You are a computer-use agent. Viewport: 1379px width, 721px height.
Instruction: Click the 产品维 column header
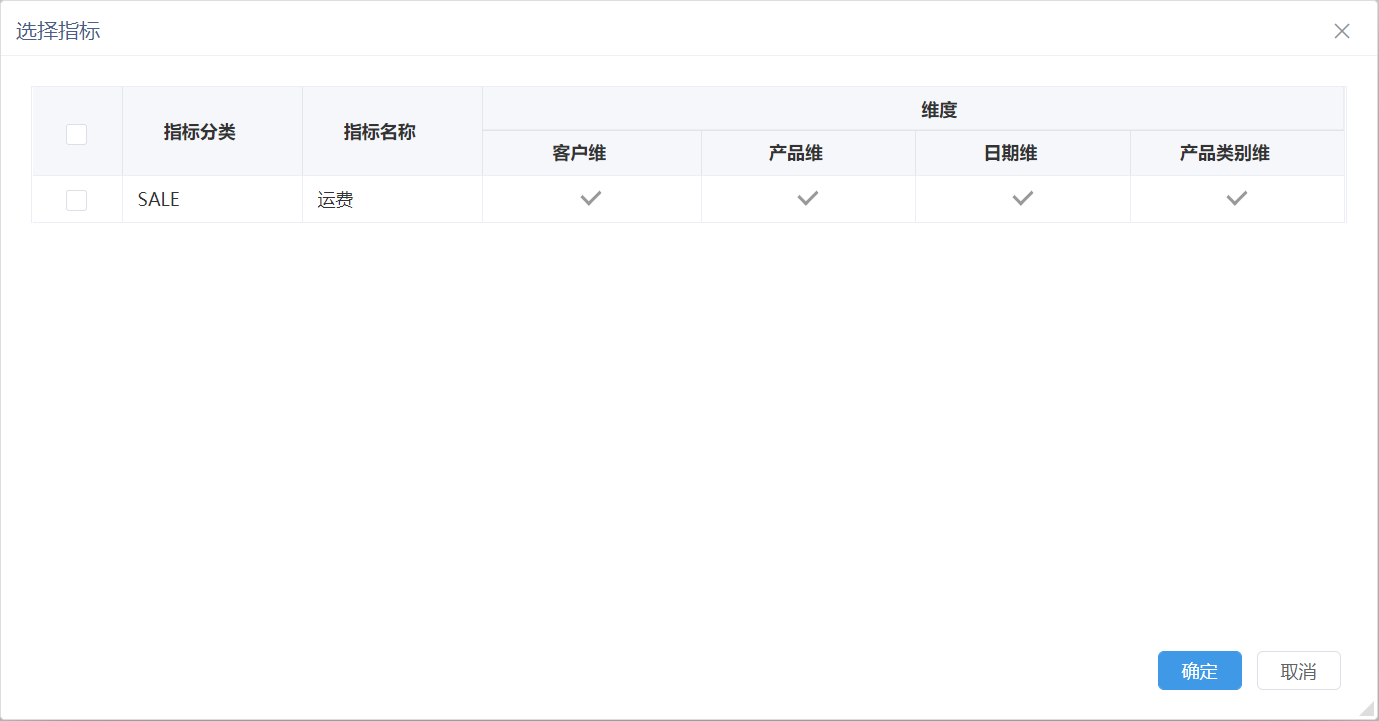(808, 154)
